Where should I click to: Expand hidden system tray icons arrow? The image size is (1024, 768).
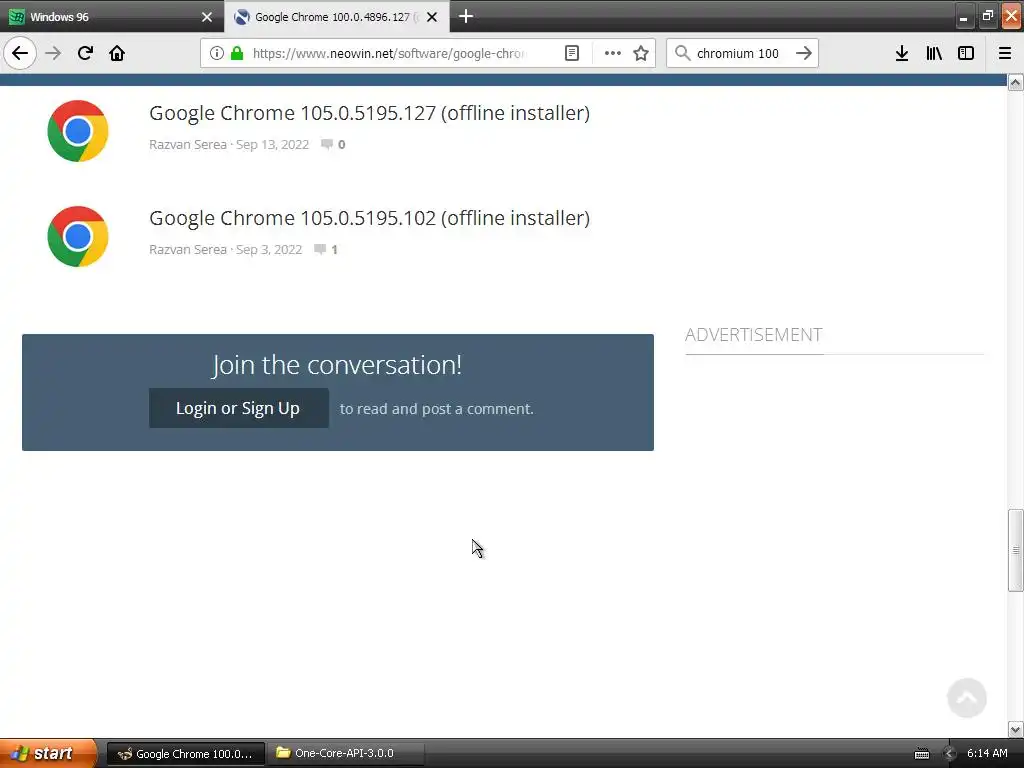tap(949, 754)
